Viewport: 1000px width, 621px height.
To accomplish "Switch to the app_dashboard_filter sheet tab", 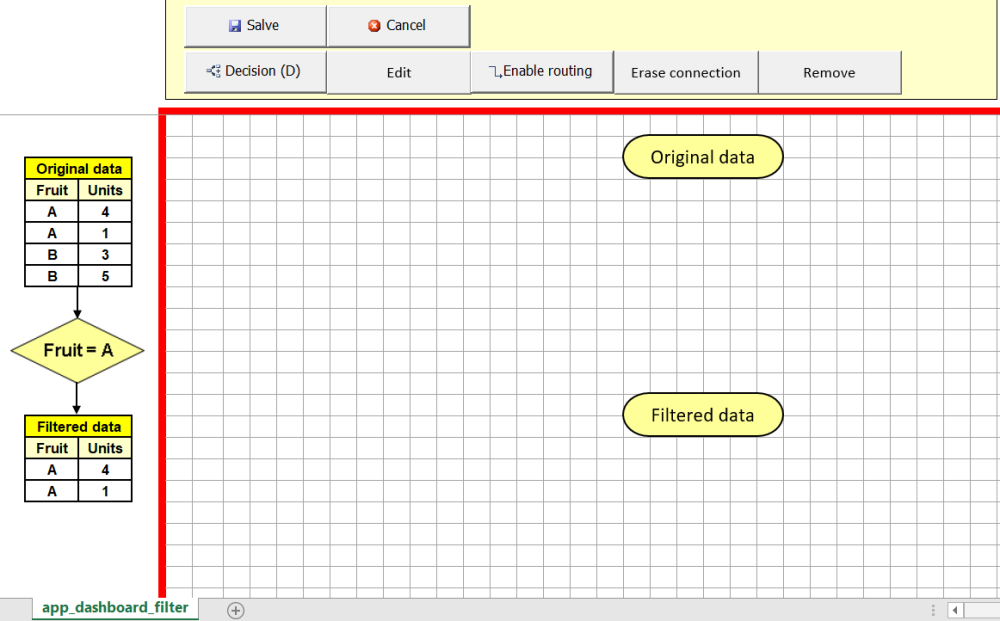I will coord(114,607).
